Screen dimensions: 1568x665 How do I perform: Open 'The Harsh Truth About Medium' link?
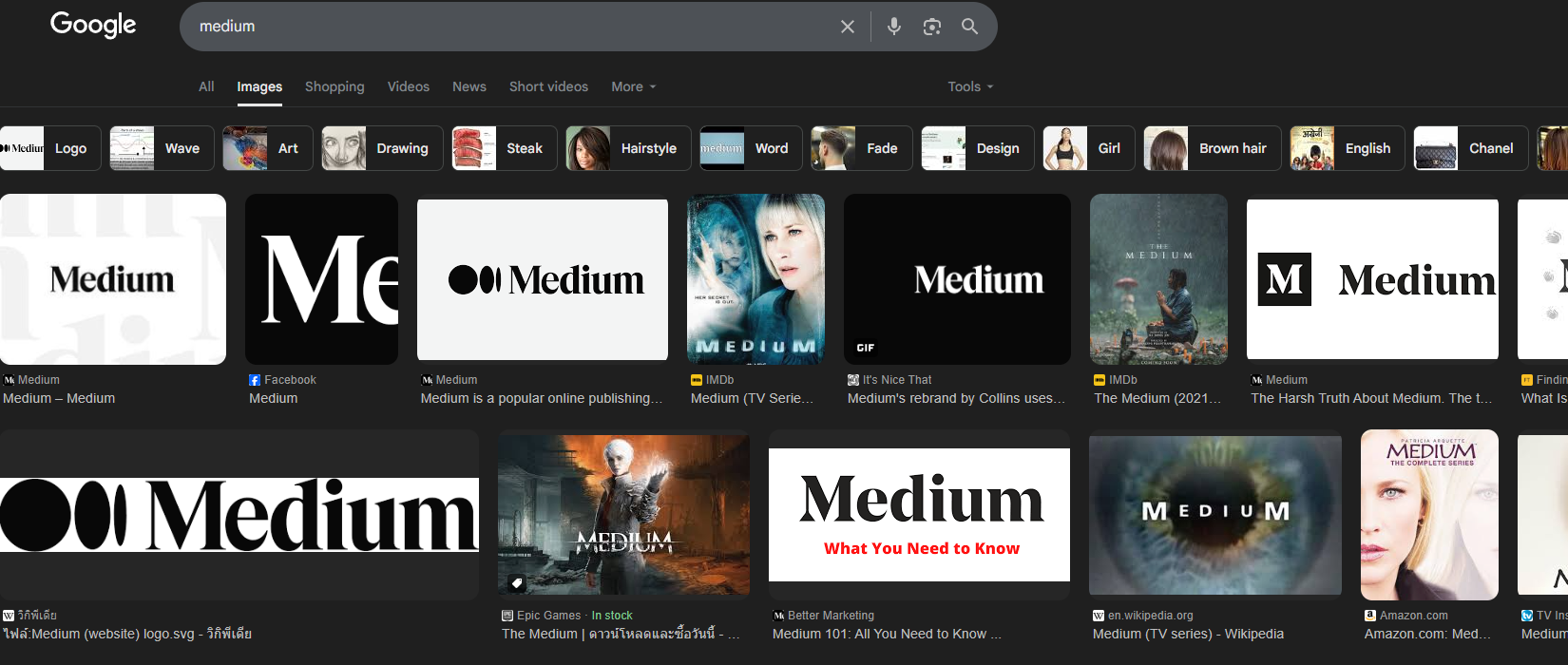pyautogui.click(x=1371, y=399)
